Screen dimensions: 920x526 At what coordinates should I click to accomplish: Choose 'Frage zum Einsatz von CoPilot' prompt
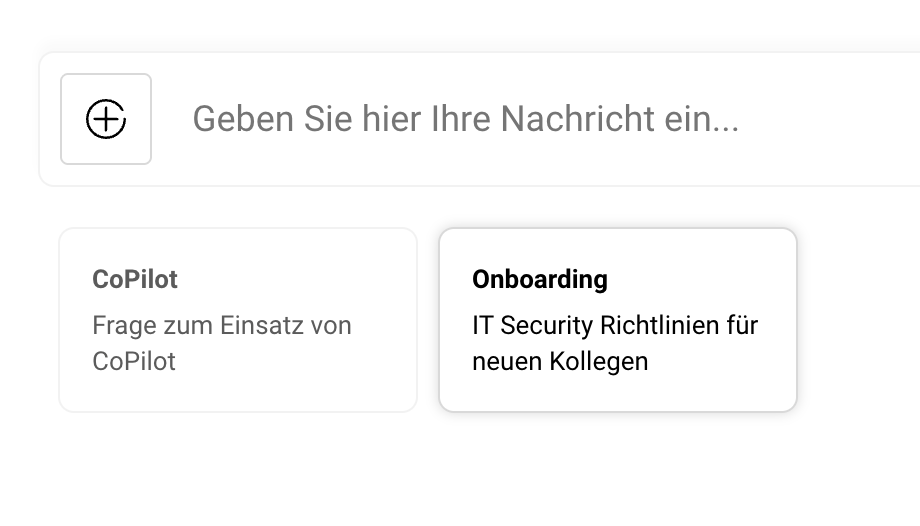point(222,343)
